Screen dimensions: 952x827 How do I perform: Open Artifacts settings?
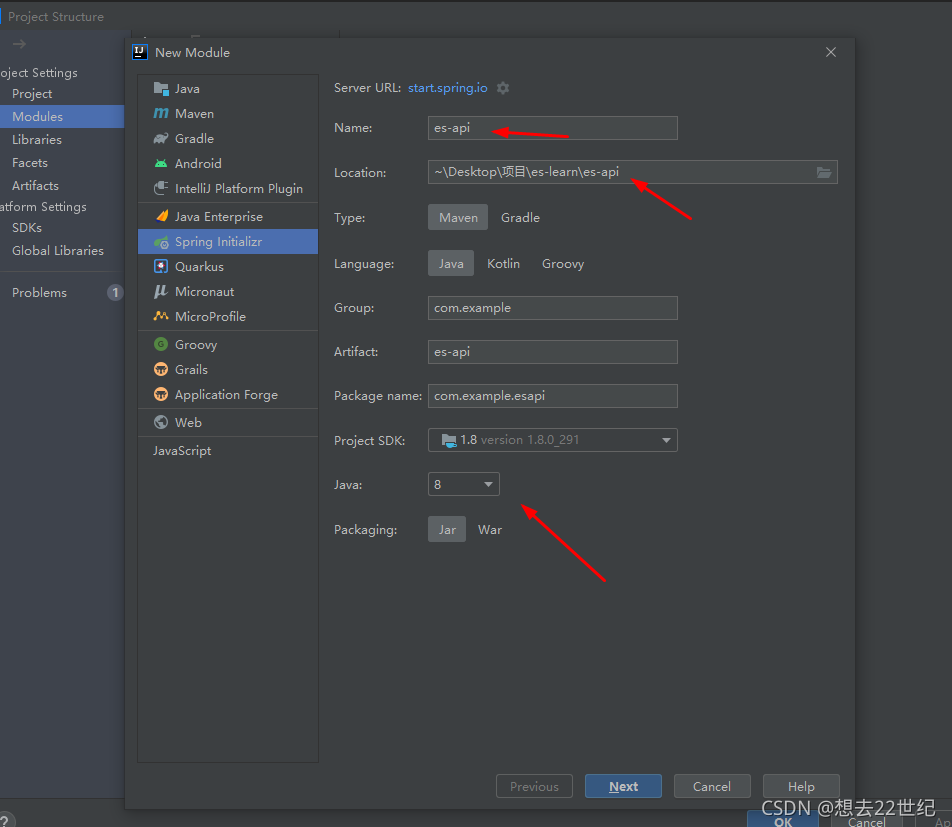35,186
